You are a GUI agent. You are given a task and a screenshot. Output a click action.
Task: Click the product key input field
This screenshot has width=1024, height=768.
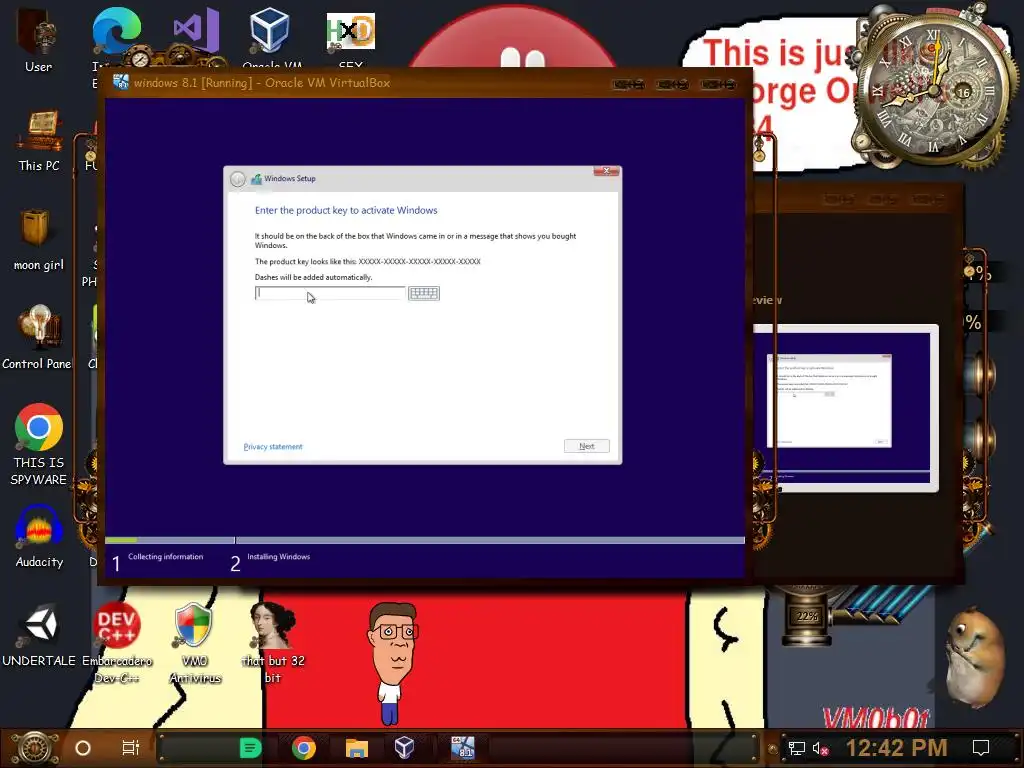[x=330, y=293]
